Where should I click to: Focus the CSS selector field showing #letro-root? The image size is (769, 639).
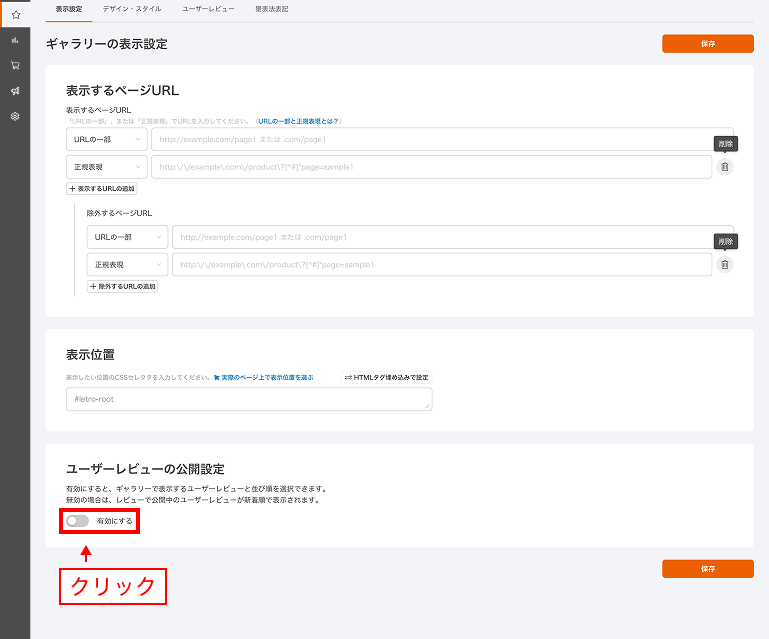pos(249,400)
